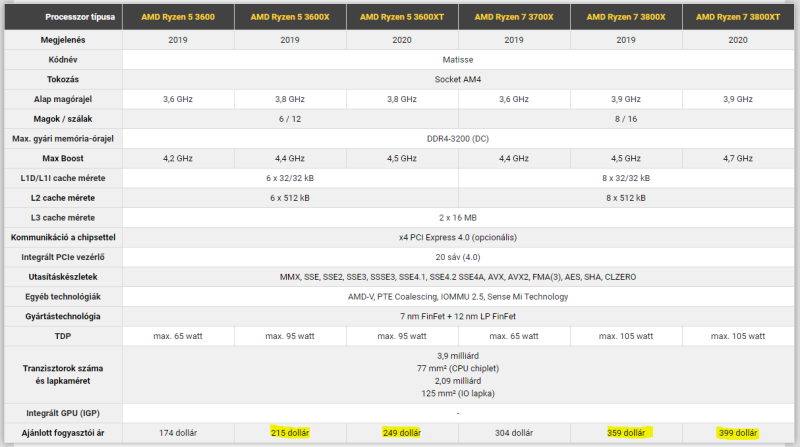Click the 8 x 32/32 kB cell
800x447 pixels.
(x=626, y=178)
